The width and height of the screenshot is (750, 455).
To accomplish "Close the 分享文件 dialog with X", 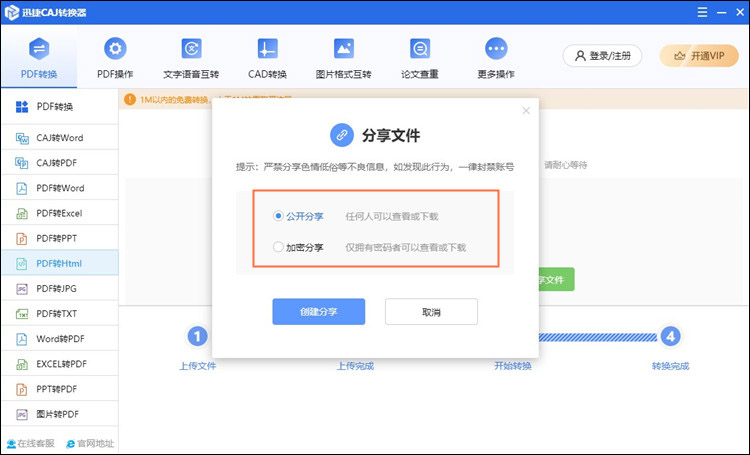I will coord(526,111).
